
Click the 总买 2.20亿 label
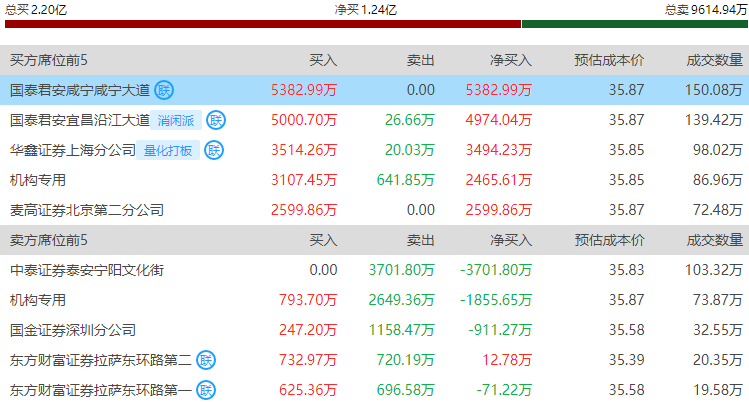[36, 9]
